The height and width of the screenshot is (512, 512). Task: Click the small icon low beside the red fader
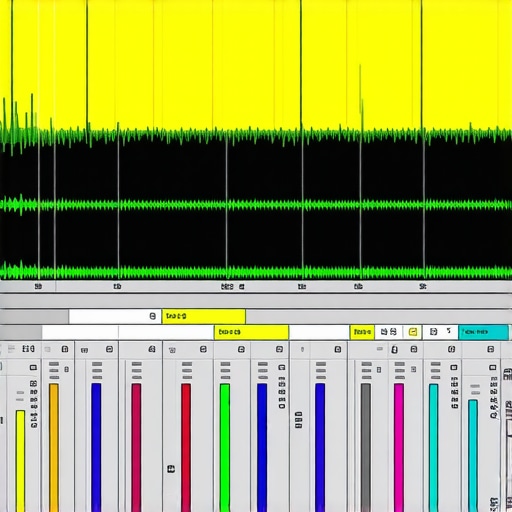coord(171,469)
